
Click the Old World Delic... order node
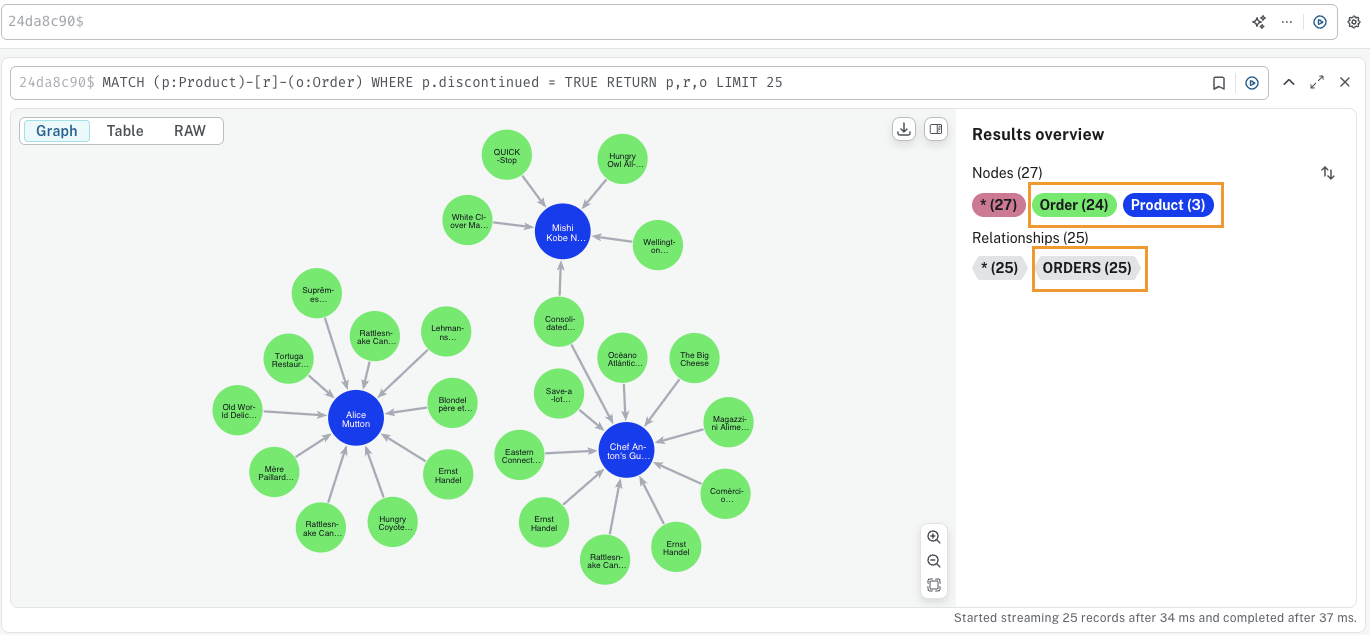238,410
